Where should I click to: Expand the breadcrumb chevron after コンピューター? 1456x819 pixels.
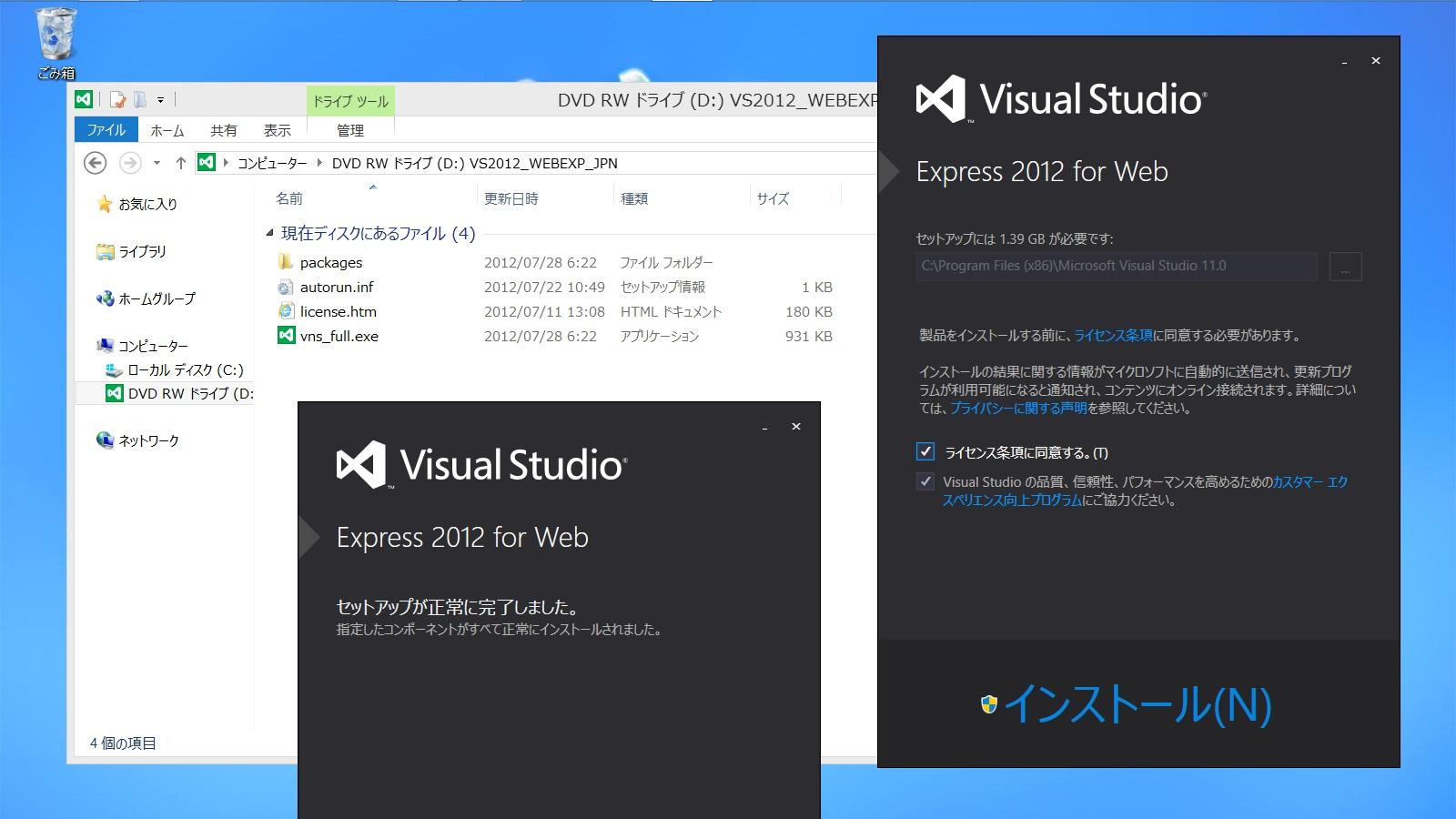pos(320,163)
